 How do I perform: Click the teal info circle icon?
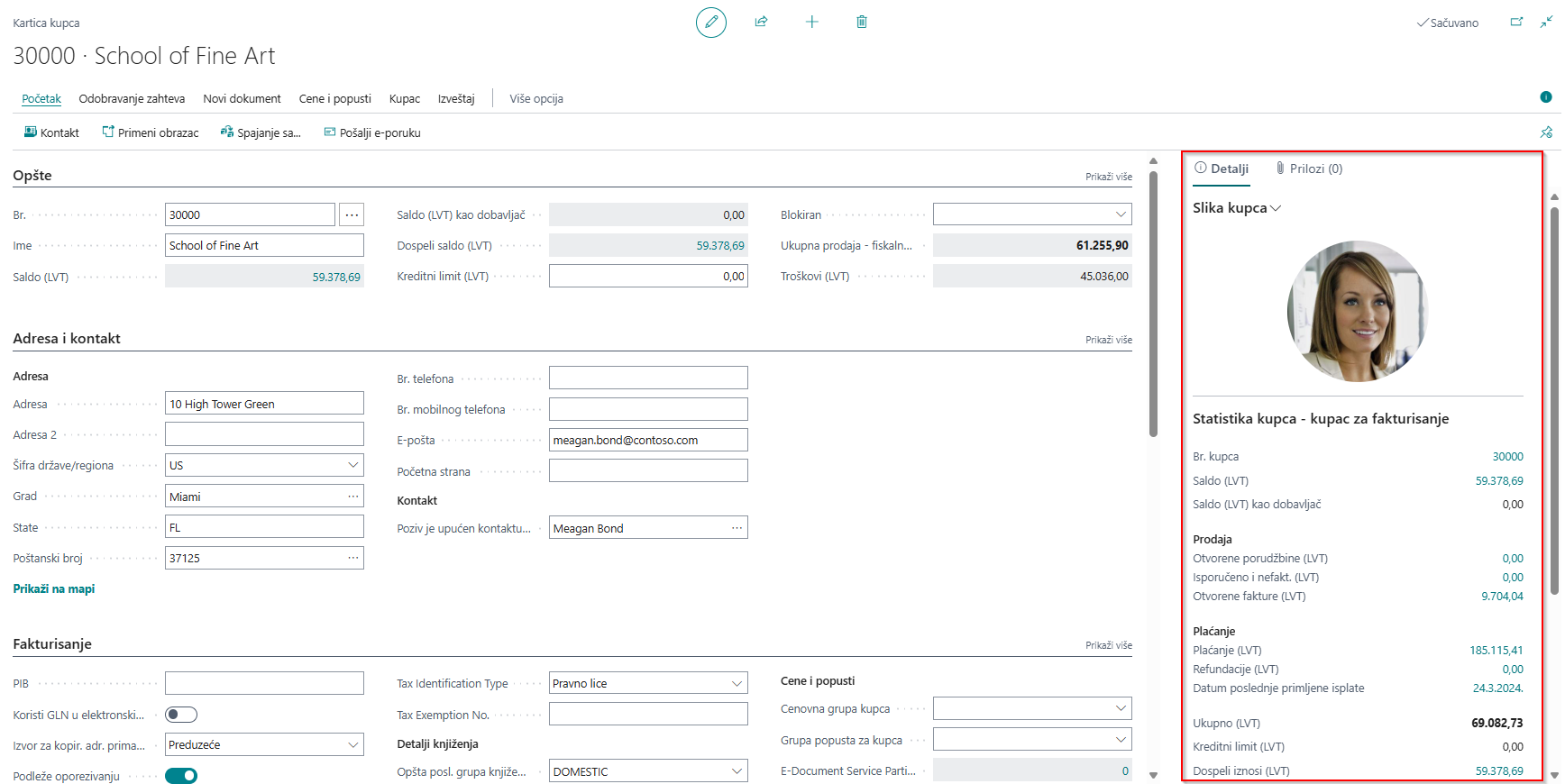point(1546,97)
